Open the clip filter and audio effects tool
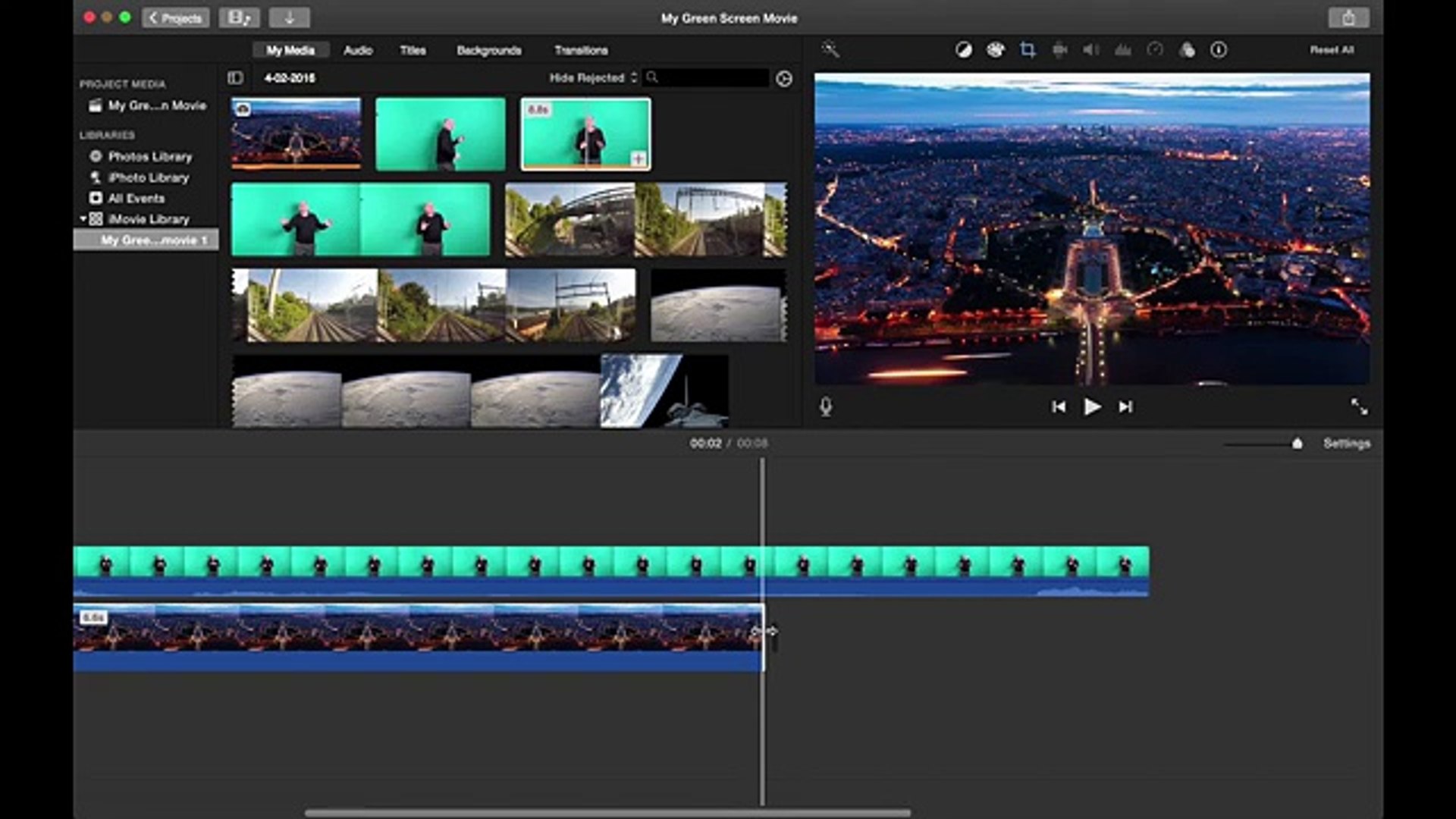Screen dimensions: 1456x819 click(1188, 50)
